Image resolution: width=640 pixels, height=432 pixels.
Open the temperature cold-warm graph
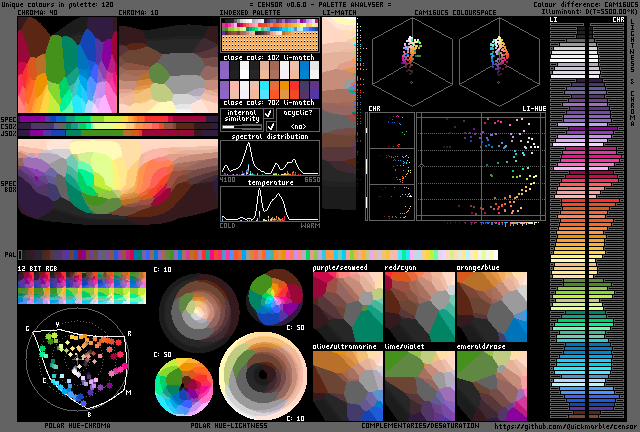point(269,204)
